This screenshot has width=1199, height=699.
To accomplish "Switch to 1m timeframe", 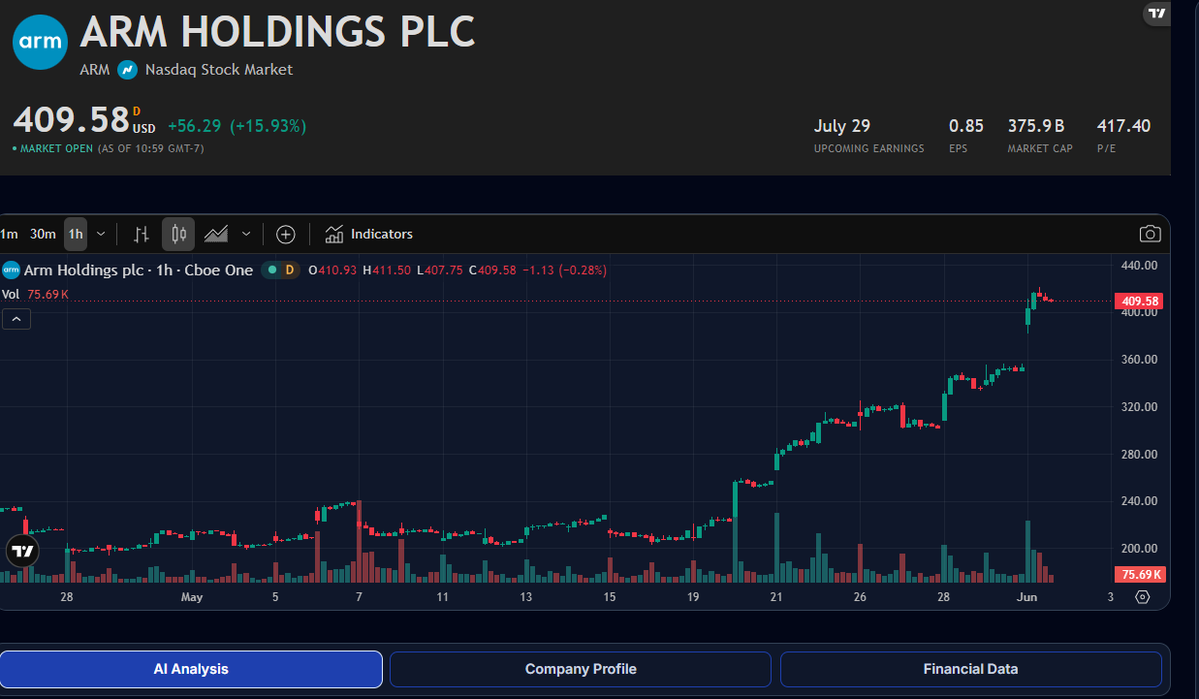I will click(x=8, y=234).
